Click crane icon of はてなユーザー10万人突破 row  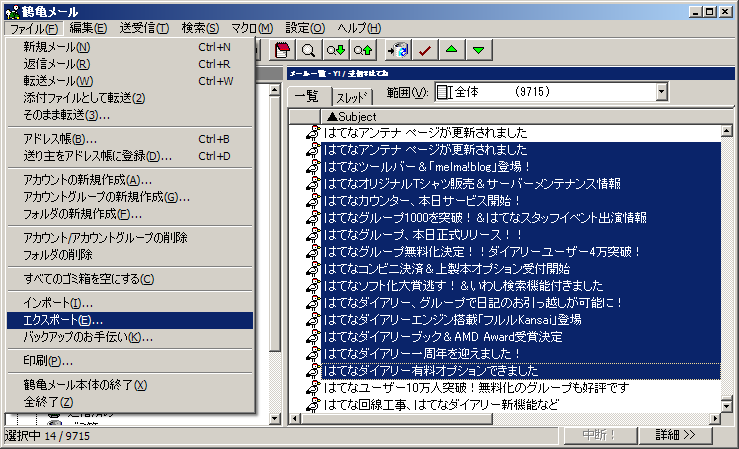click(313, 387)
